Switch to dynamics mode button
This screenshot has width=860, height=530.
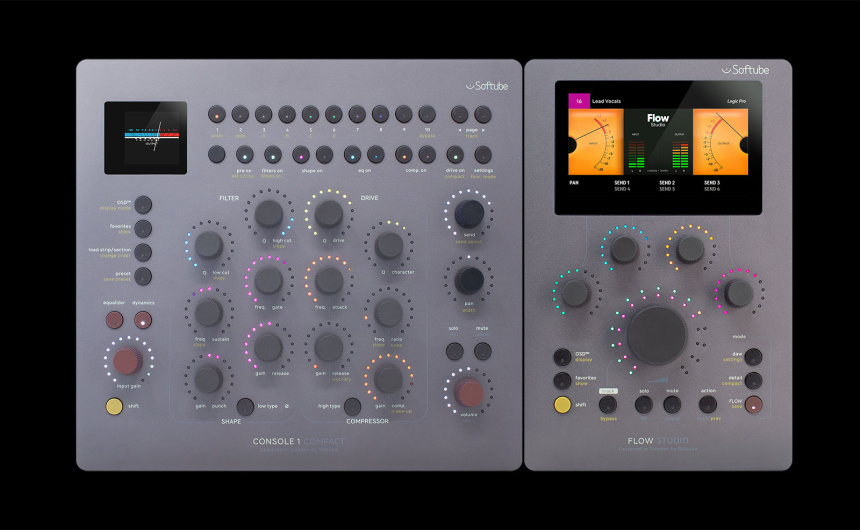pyautogui.click(x=143, y=319)
